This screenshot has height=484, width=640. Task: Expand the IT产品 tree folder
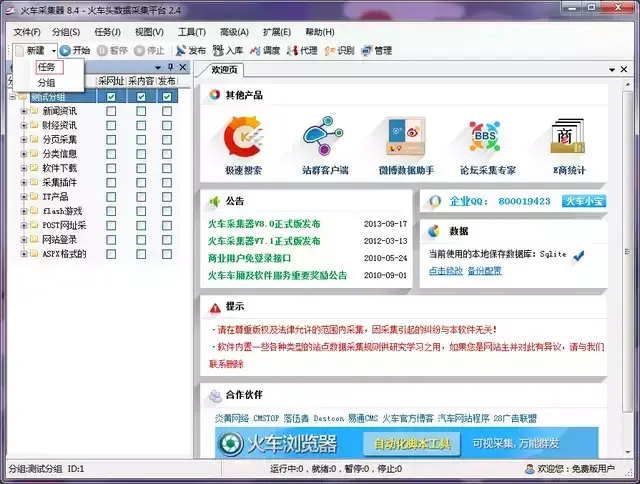coord(24,197)
